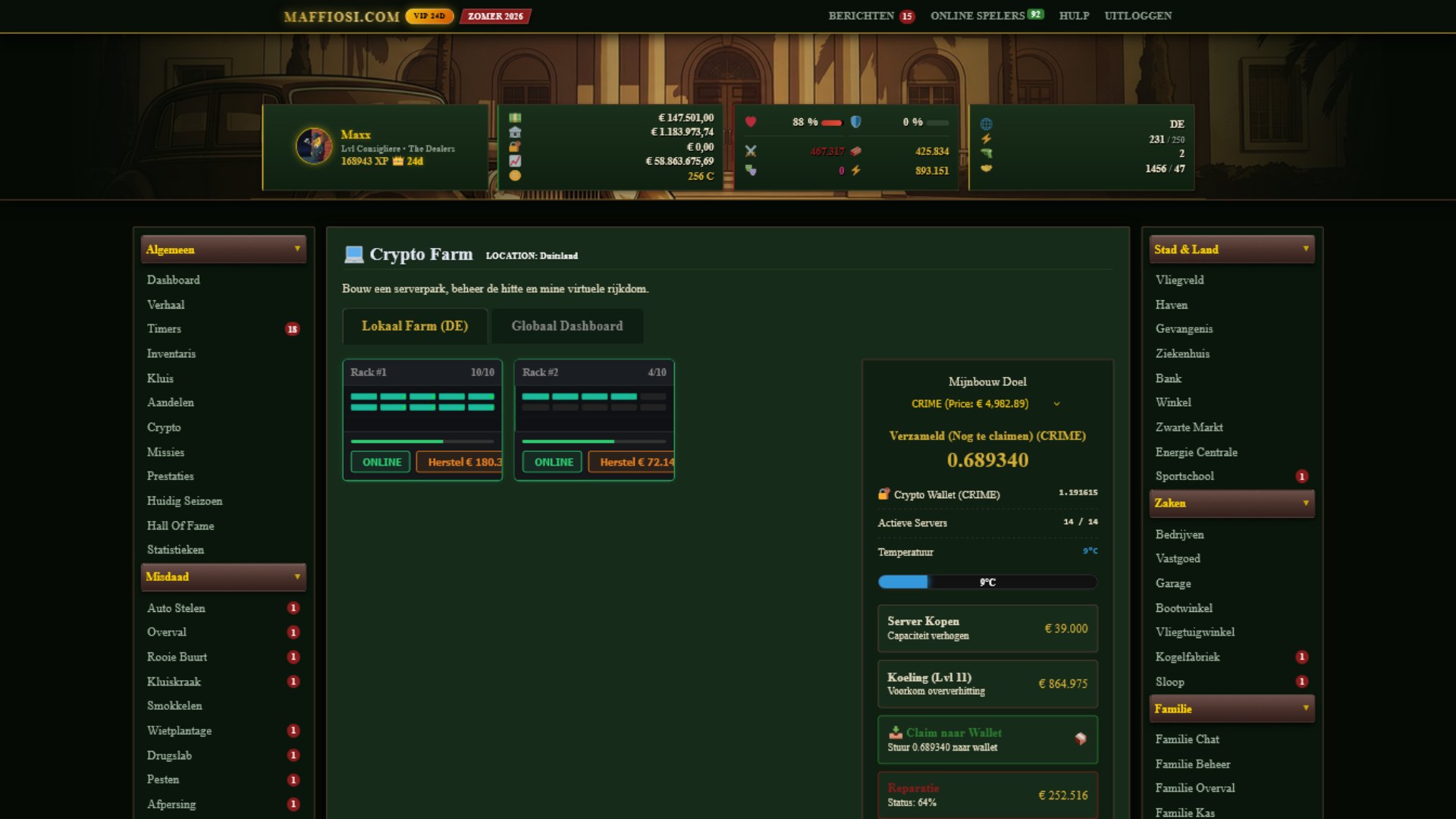The width and height of the screenshot is (1456, 819).
Task: Click the gold coin icon beside 256 C
Action: coord(515,175)
